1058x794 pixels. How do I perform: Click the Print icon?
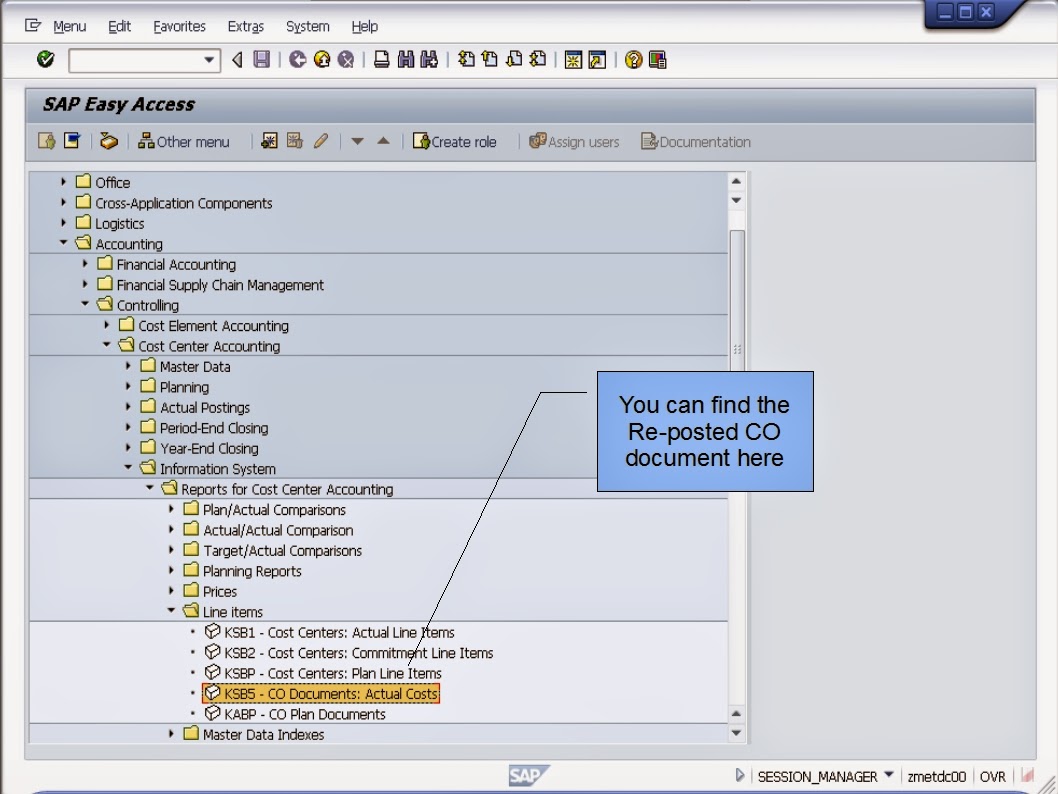tap(381, 59)
